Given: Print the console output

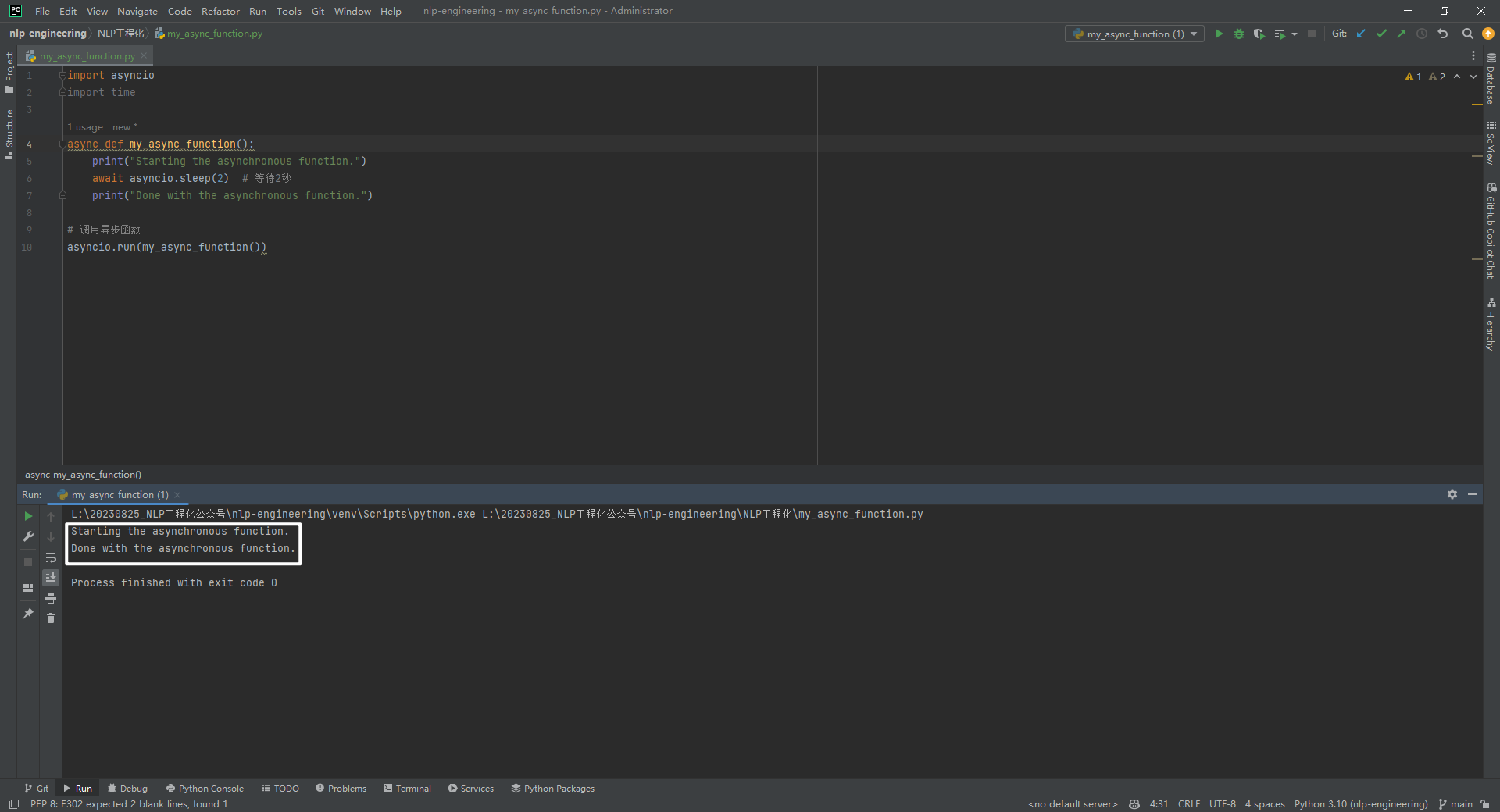Looking at the screenshot, I should [51, 598].
